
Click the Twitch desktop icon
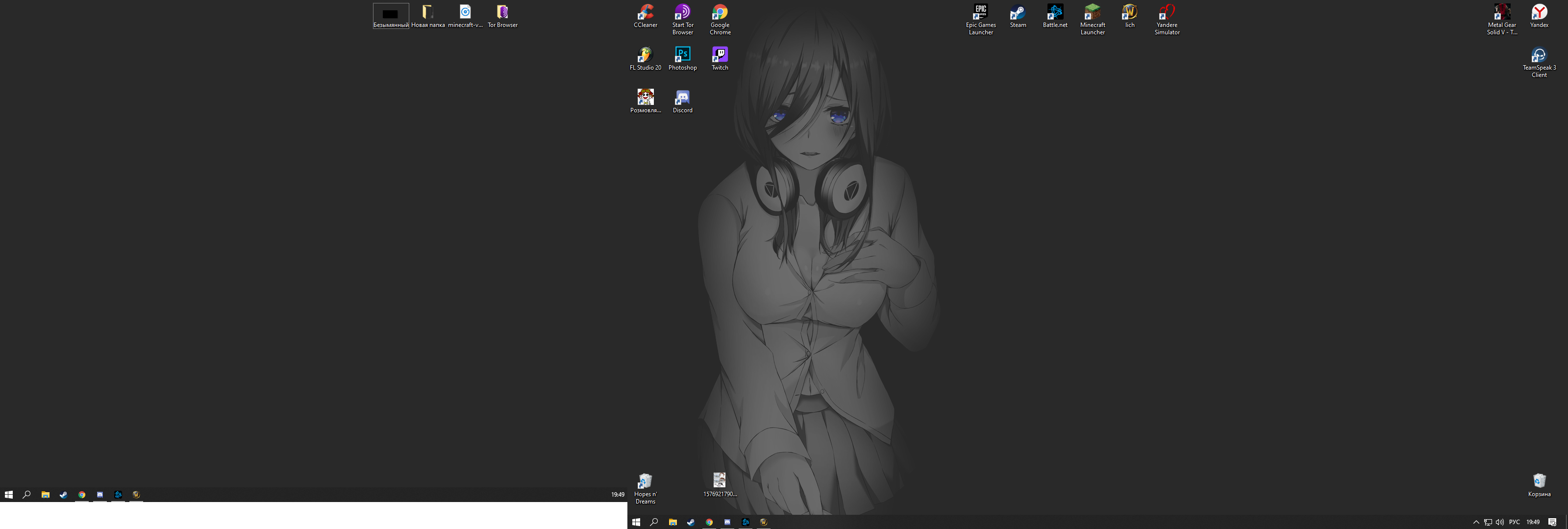[x=720, y=59]
